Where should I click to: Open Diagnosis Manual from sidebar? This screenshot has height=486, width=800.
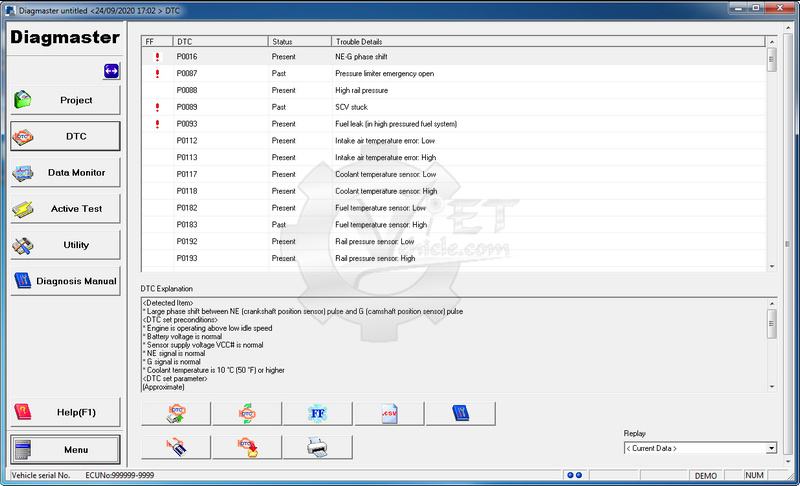[x=65, y=281]
